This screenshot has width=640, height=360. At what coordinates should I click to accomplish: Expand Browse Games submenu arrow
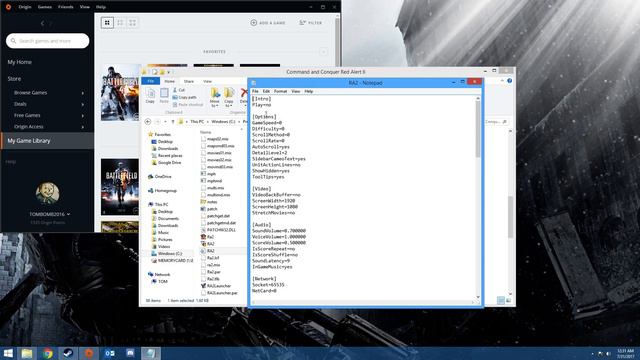pos(82,93)
